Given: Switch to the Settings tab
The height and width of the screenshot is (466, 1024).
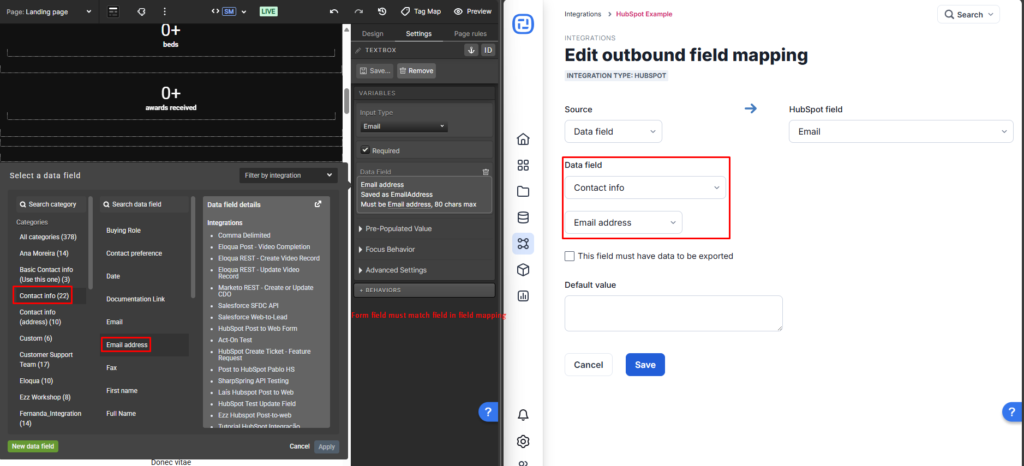Looking at the screenshot, I should coord(419,34).
